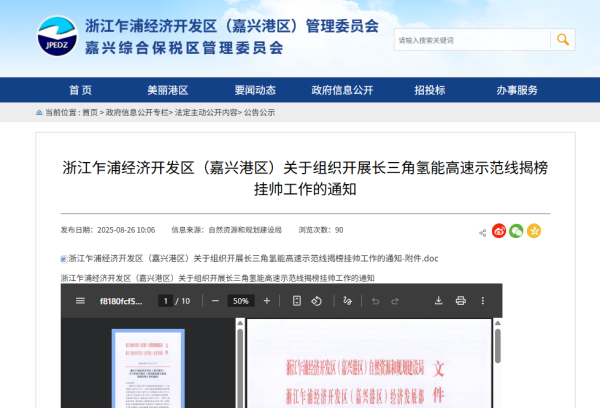The height and width of the screenshot is (408, 600).
Task: Share the article to Weibo
Action: [x=499, y=231]
